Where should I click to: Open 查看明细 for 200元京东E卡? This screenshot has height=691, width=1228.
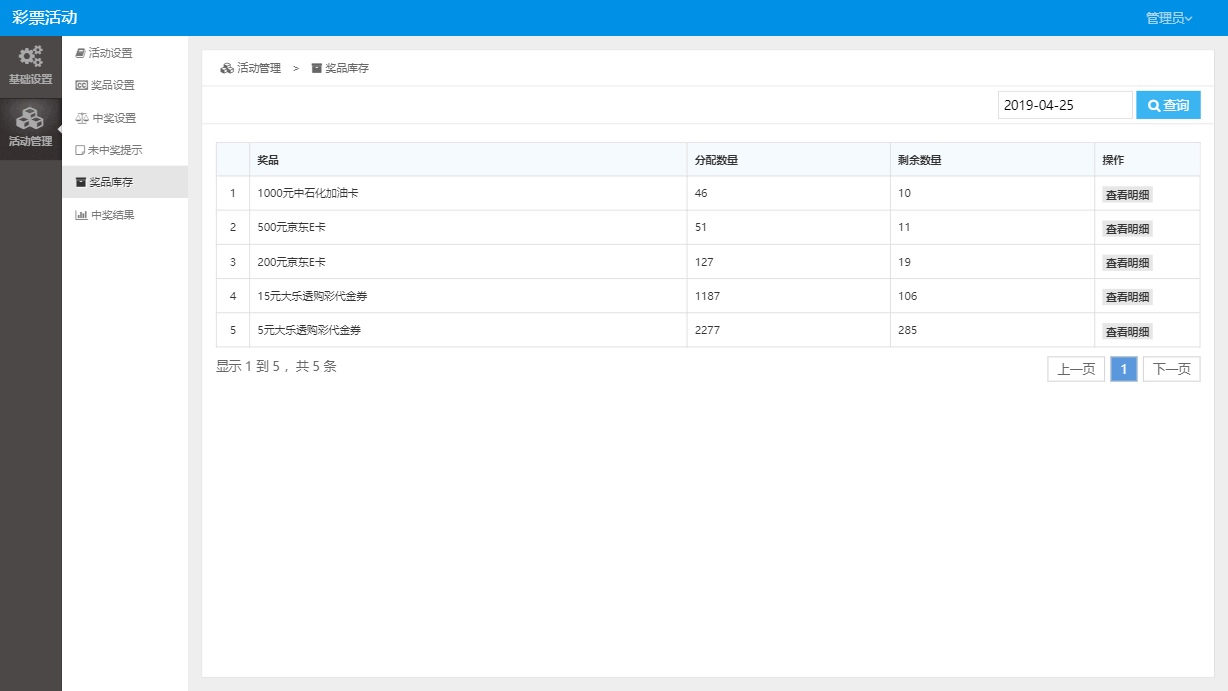pyautogui.click(x=1127, y=263)
